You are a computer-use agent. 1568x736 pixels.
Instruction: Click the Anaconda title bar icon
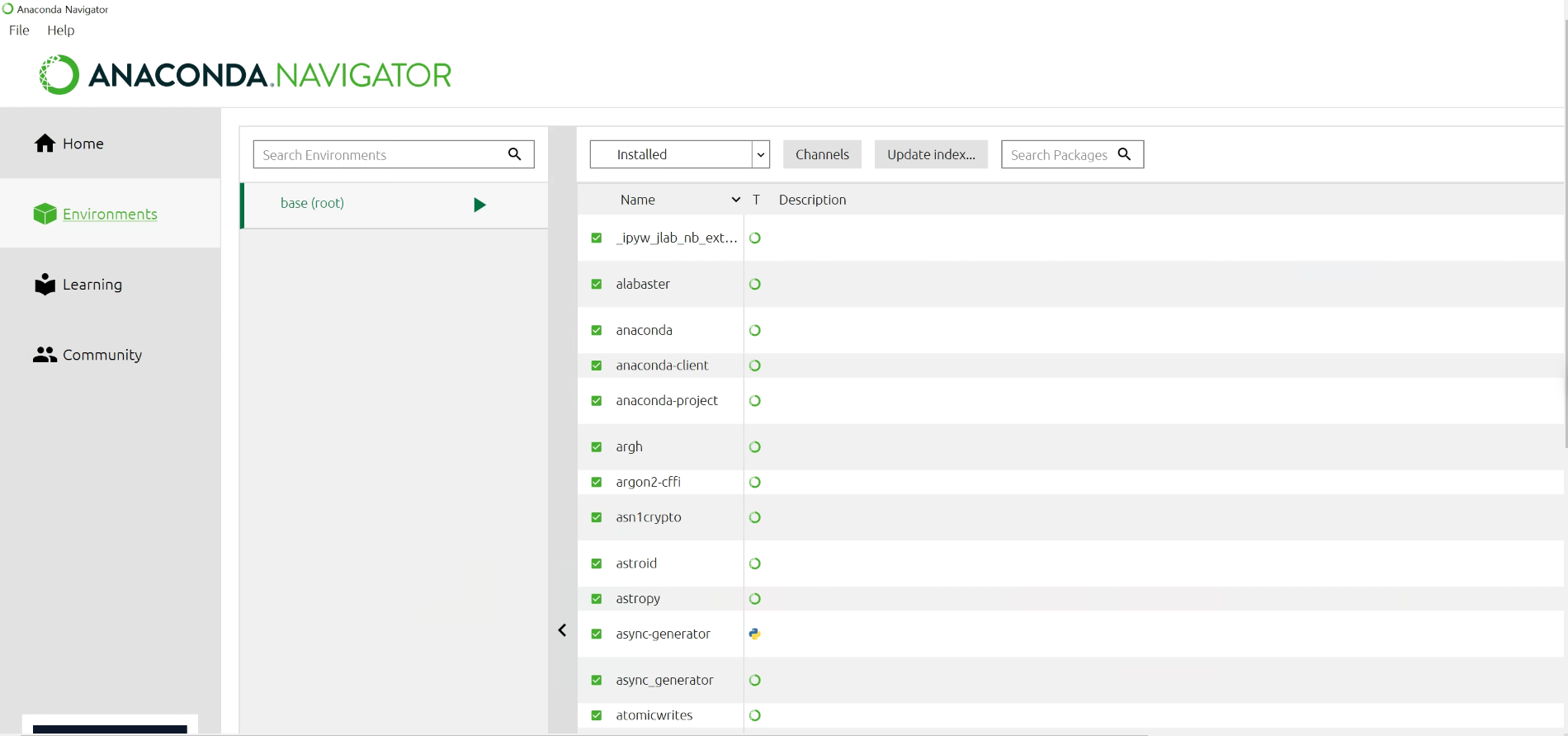click(7, 9)
